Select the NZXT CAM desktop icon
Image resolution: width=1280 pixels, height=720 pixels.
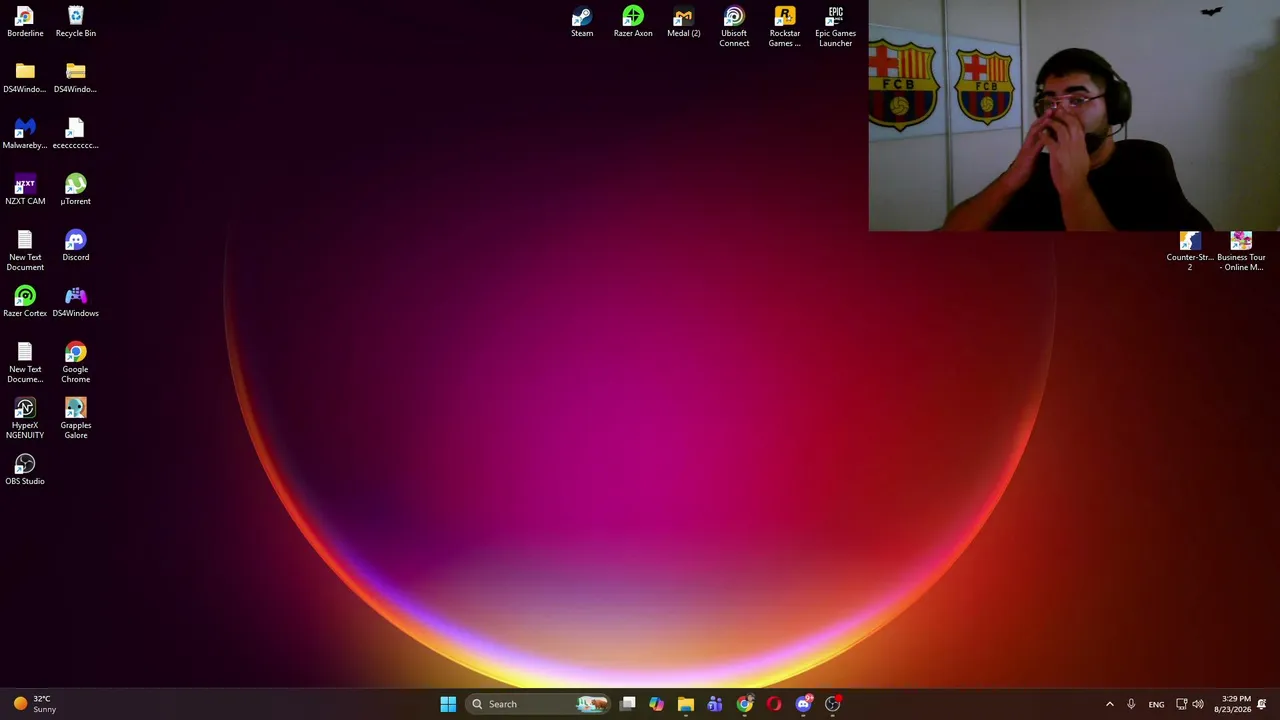point(25,190)
